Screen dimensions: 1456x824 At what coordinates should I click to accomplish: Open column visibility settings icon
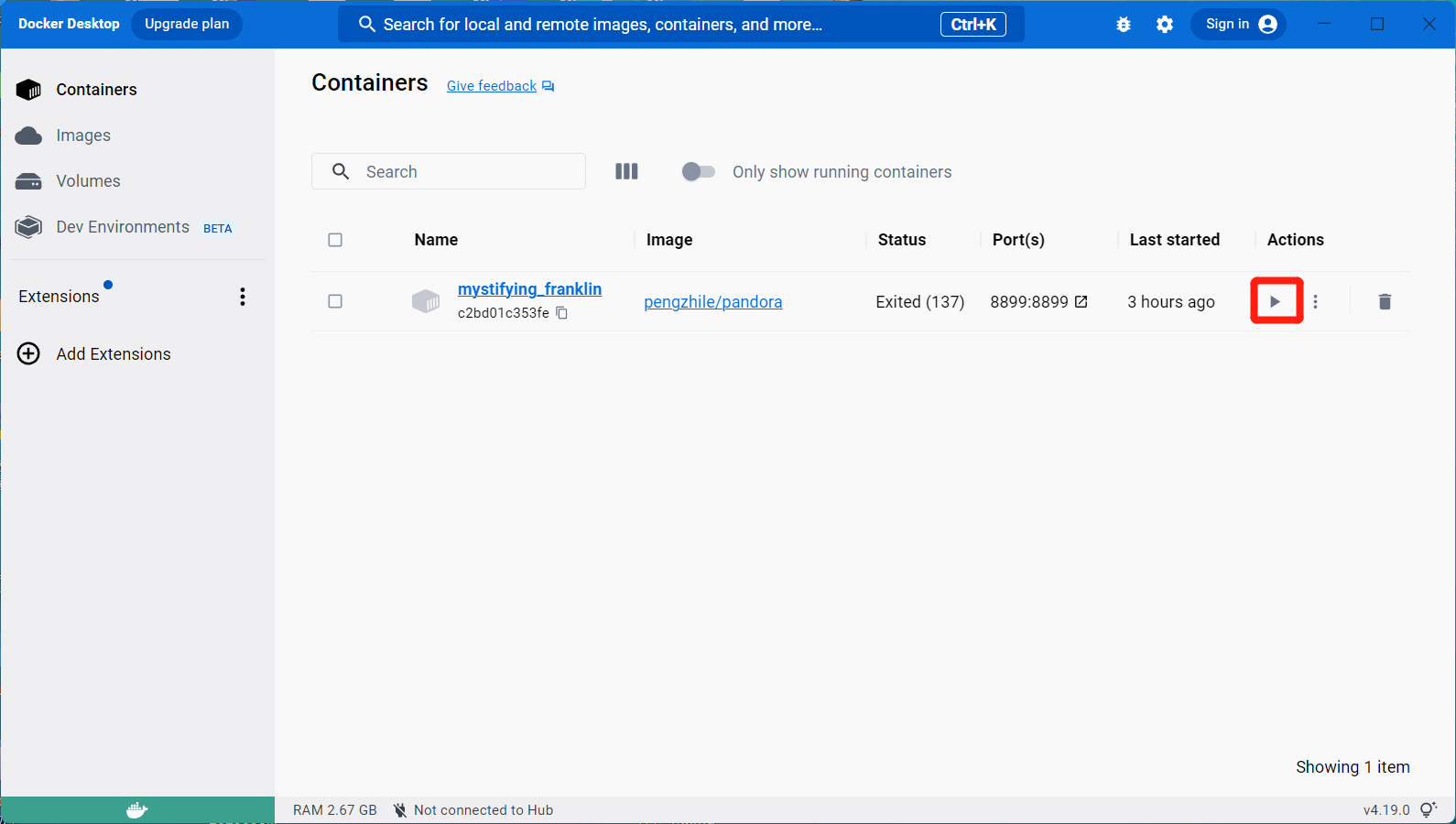coord(626,171)
